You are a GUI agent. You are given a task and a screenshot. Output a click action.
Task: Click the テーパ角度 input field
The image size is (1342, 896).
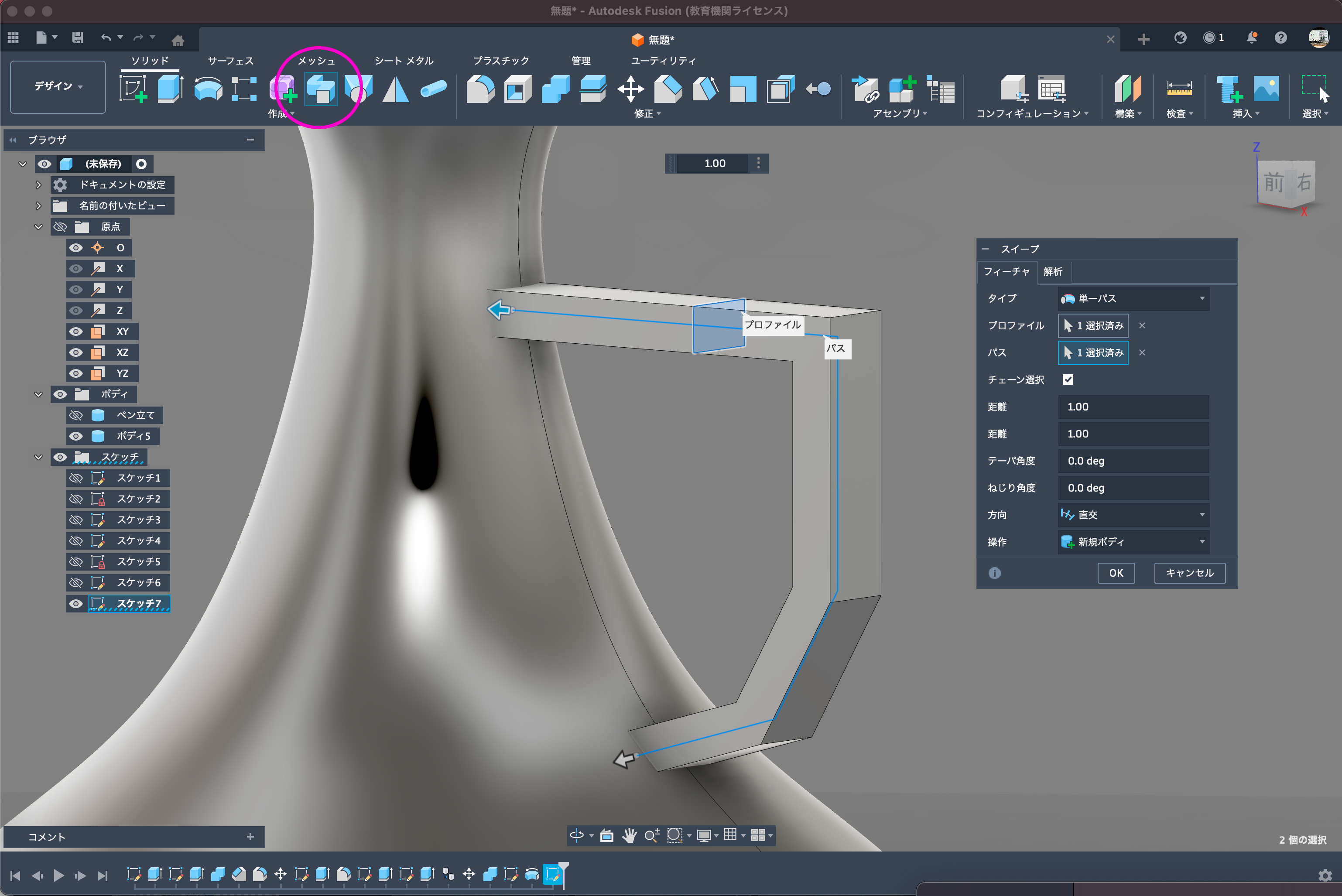click(x=1133, y=461)
